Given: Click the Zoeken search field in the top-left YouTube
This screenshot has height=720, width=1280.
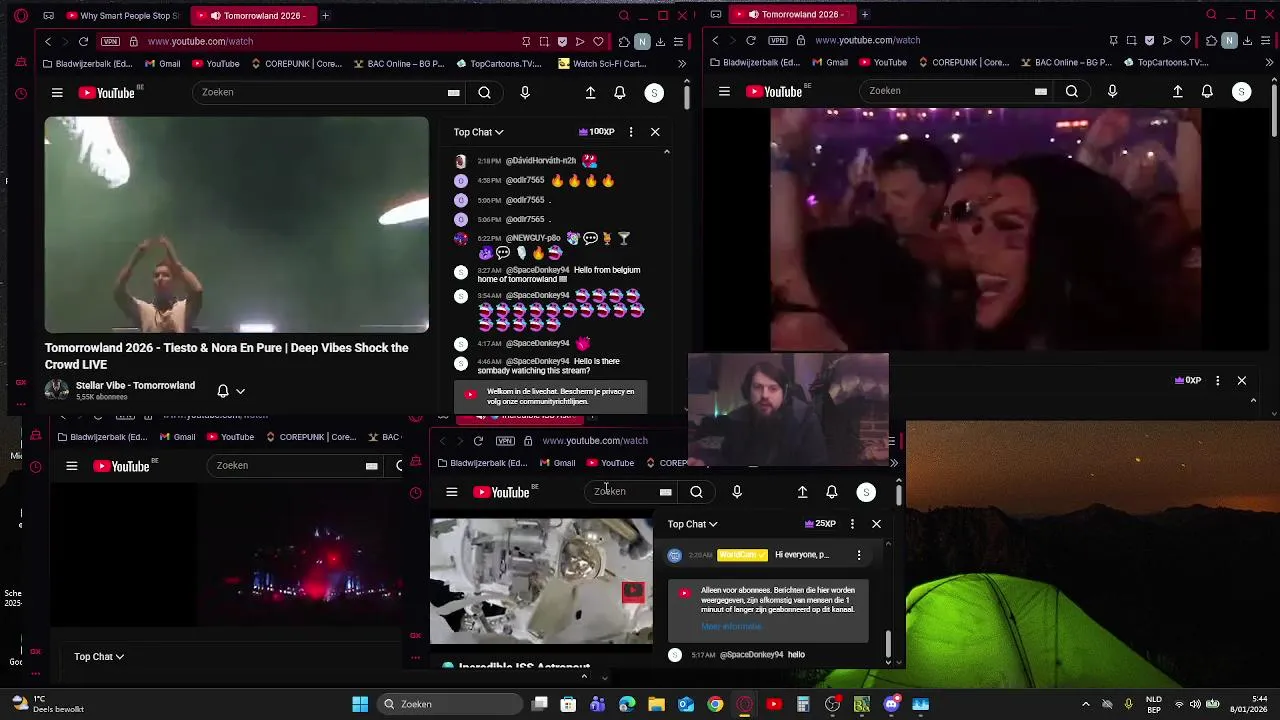Looking at the screenshot, I should click(320, 93).
